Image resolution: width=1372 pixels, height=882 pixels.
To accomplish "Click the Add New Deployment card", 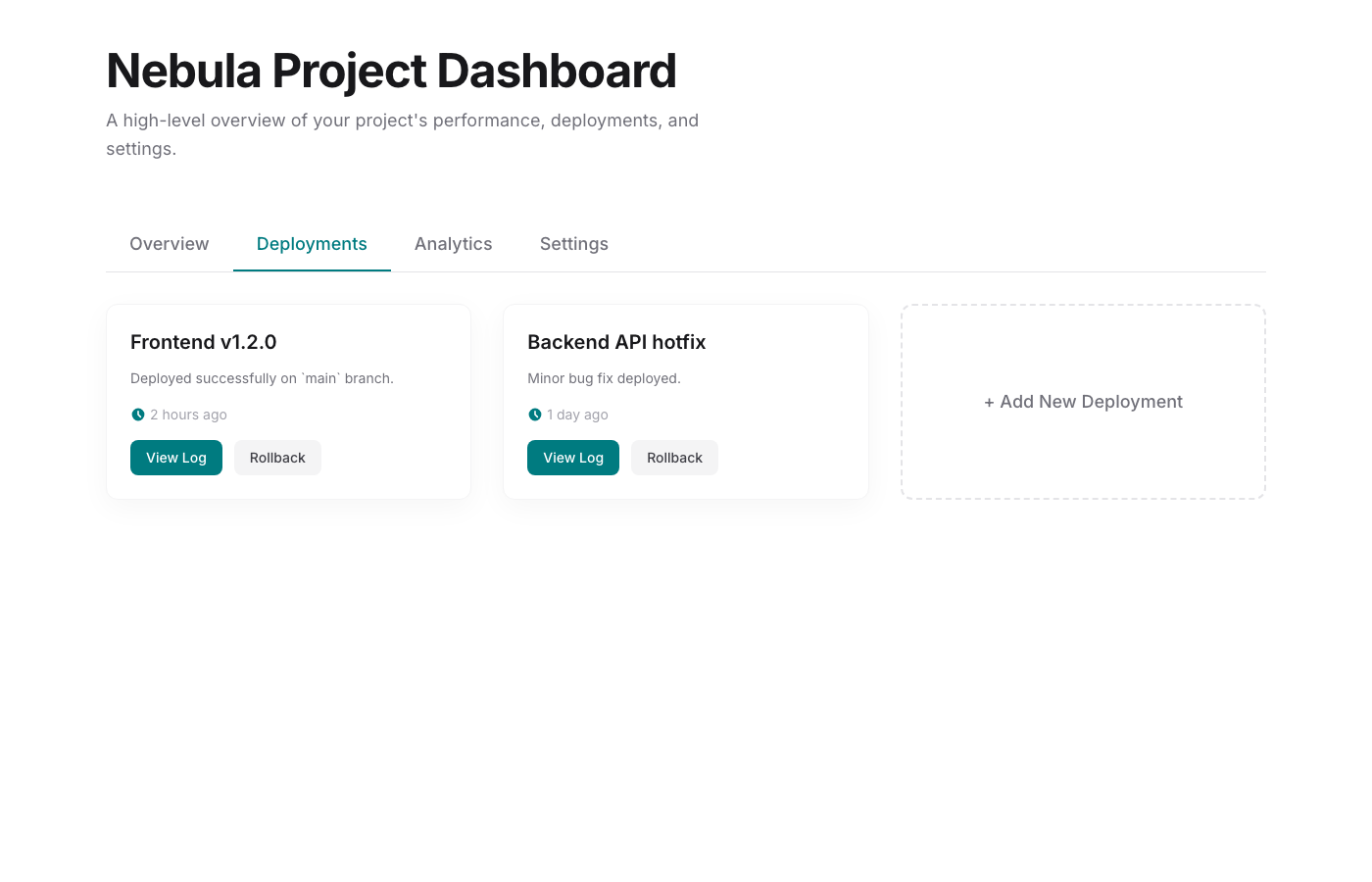I will click(x=1083, y=402).
